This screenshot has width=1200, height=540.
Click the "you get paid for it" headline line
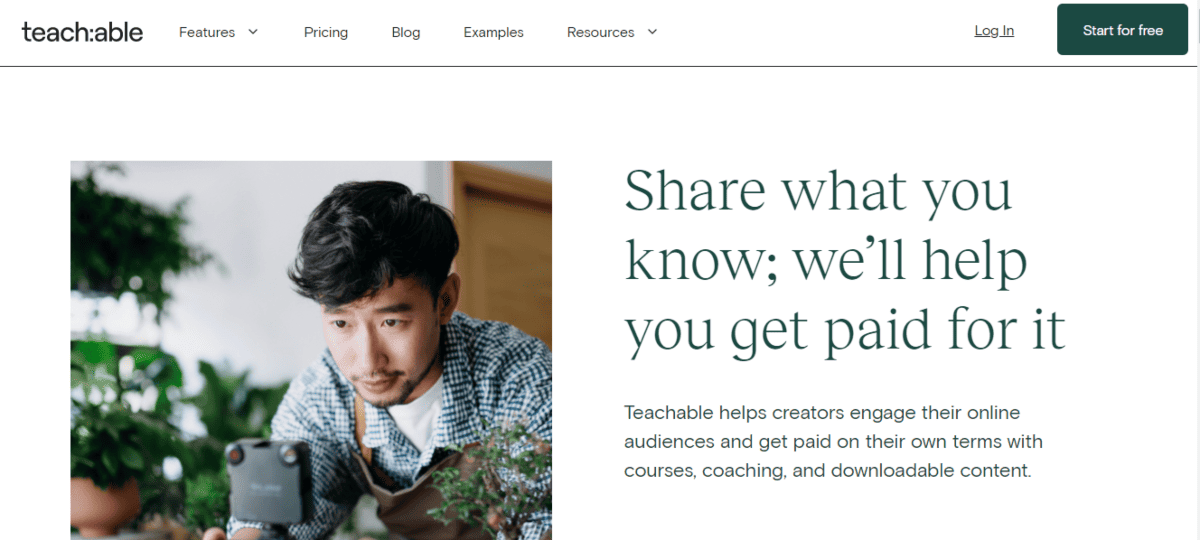click(x=845, y=331)
